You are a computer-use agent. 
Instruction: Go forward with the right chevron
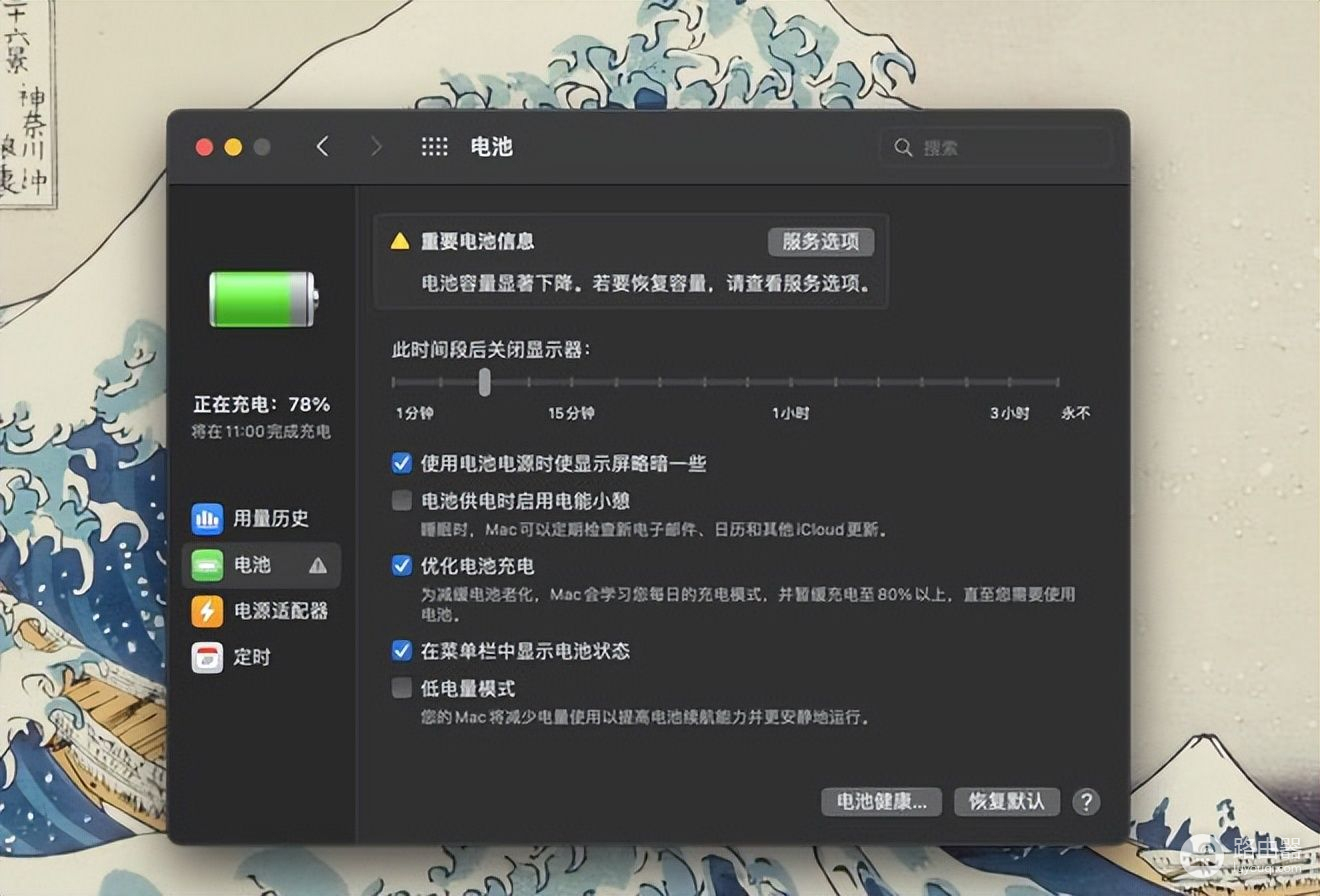pyautogui.click(x=376, y=147)
